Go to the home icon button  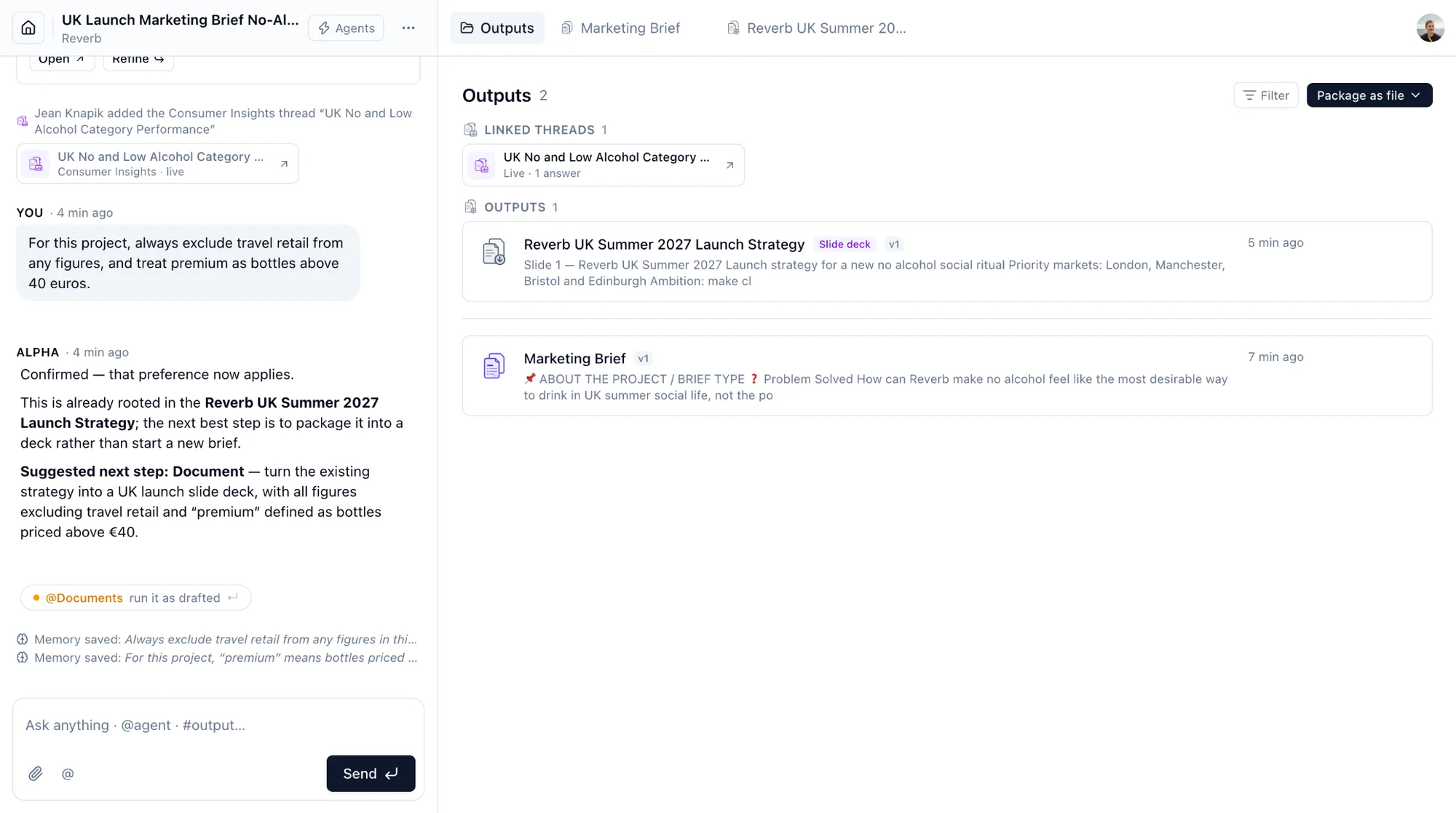(x=28, y=28)
